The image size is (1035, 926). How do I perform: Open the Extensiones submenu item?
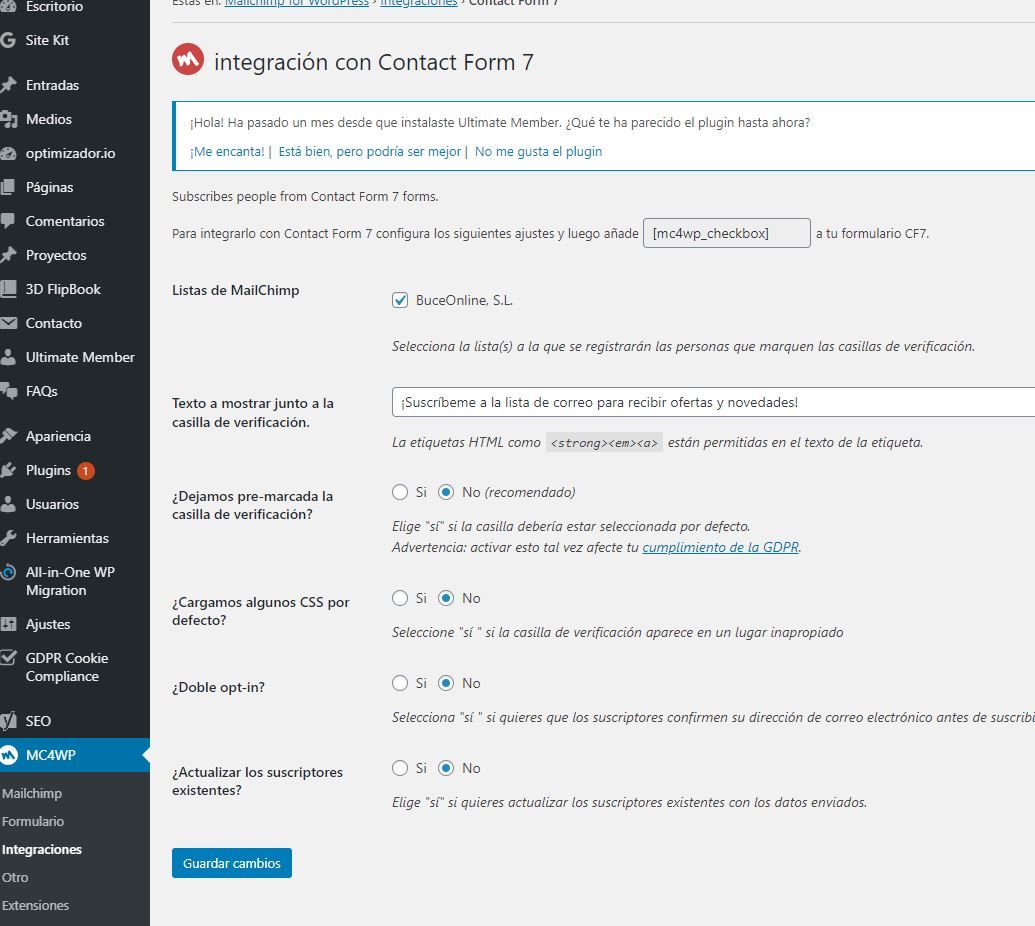35,906
